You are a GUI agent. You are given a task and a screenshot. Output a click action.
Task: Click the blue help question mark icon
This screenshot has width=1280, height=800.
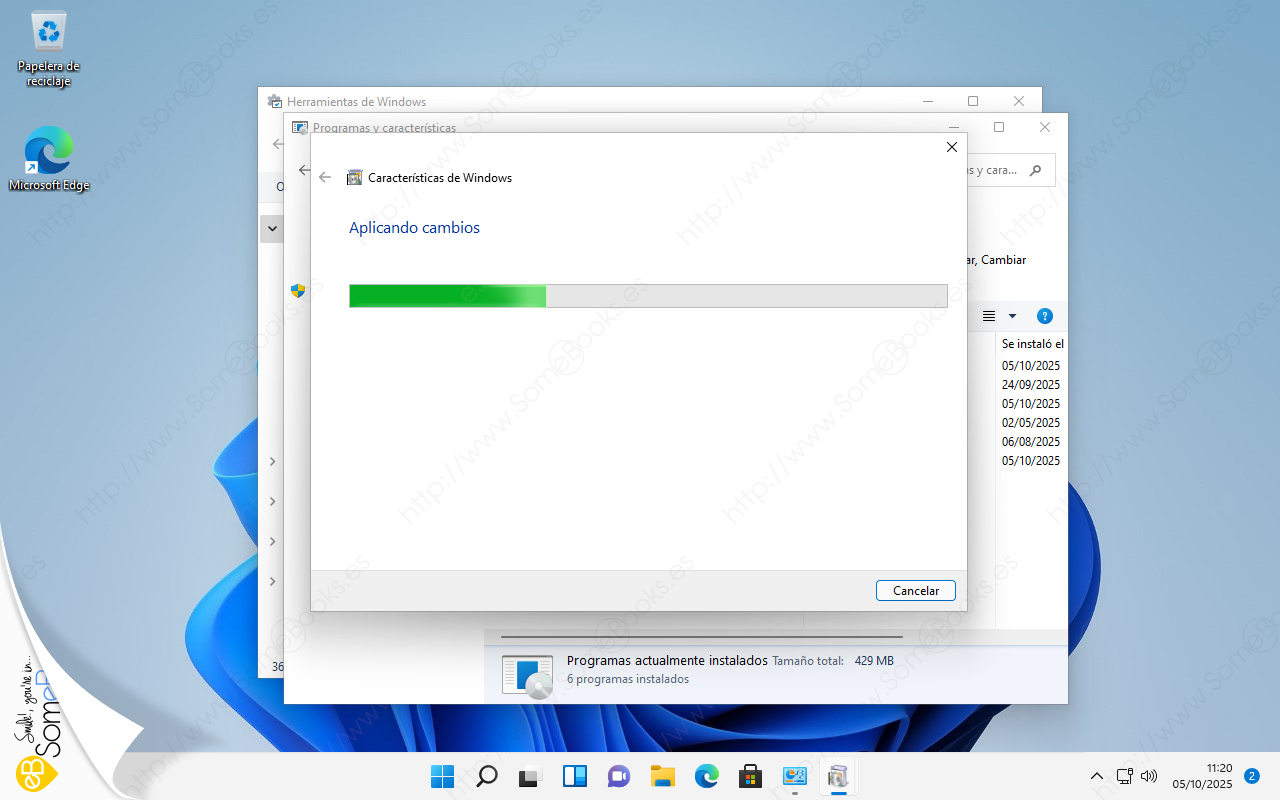1044,316
